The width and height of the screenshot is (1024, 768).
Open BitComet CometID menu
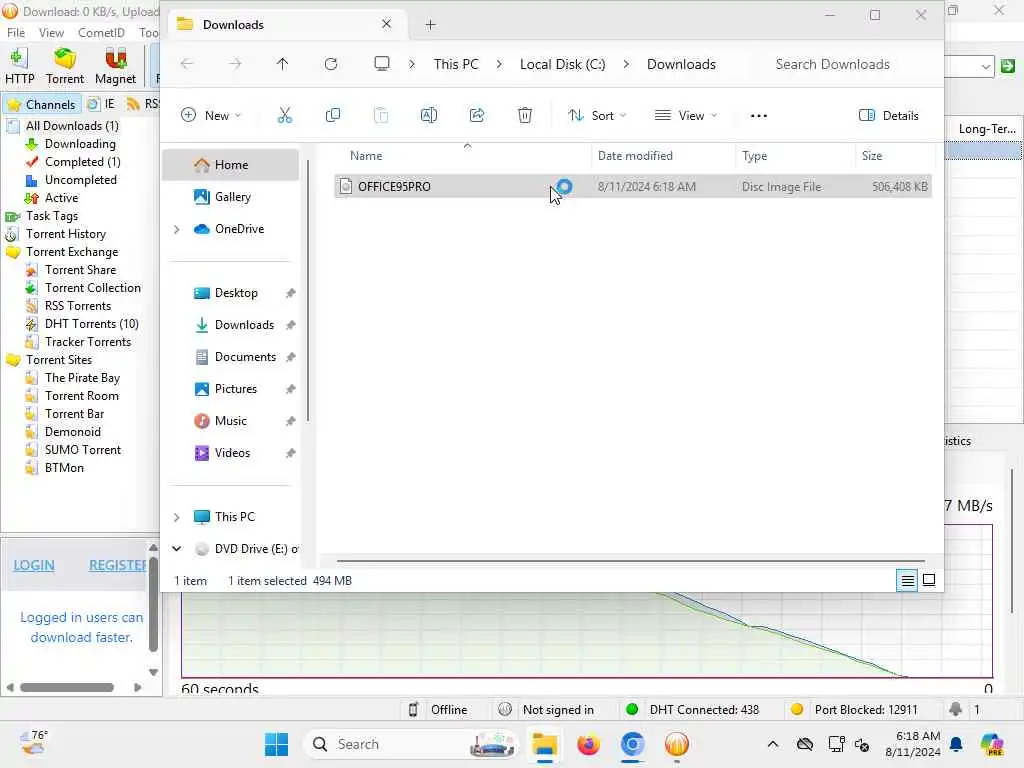101,33
